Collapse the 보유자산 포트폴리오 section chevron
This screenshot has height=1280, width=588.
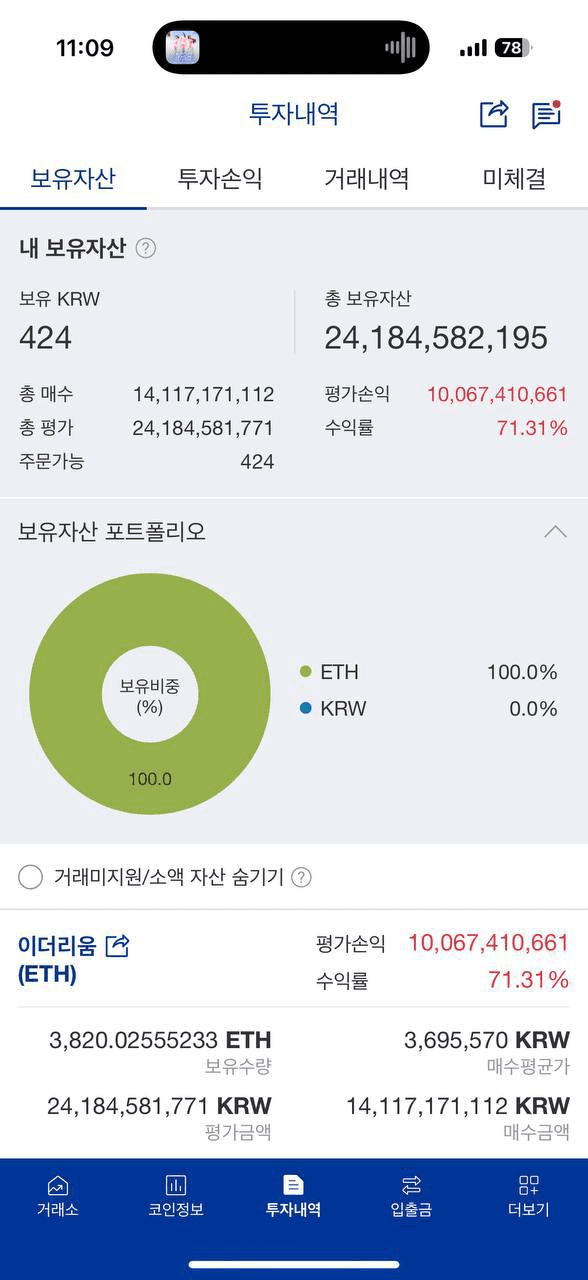click(555, 531)
